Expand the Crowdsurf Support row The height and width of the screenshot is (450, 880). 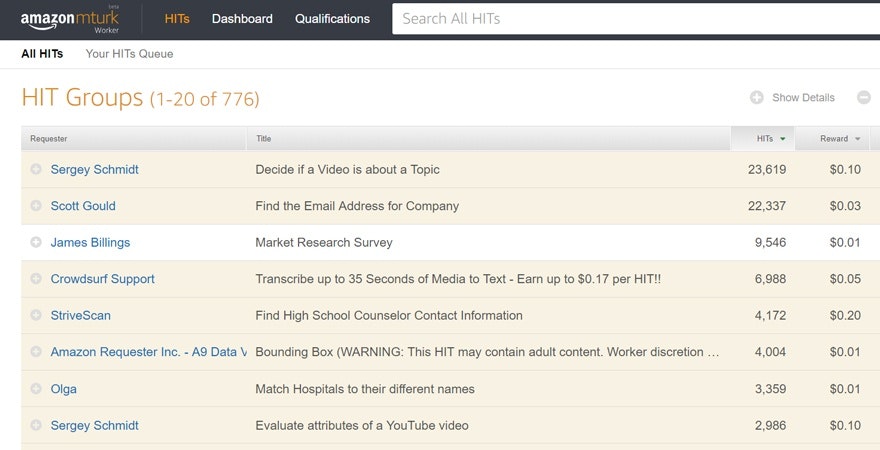36,279
